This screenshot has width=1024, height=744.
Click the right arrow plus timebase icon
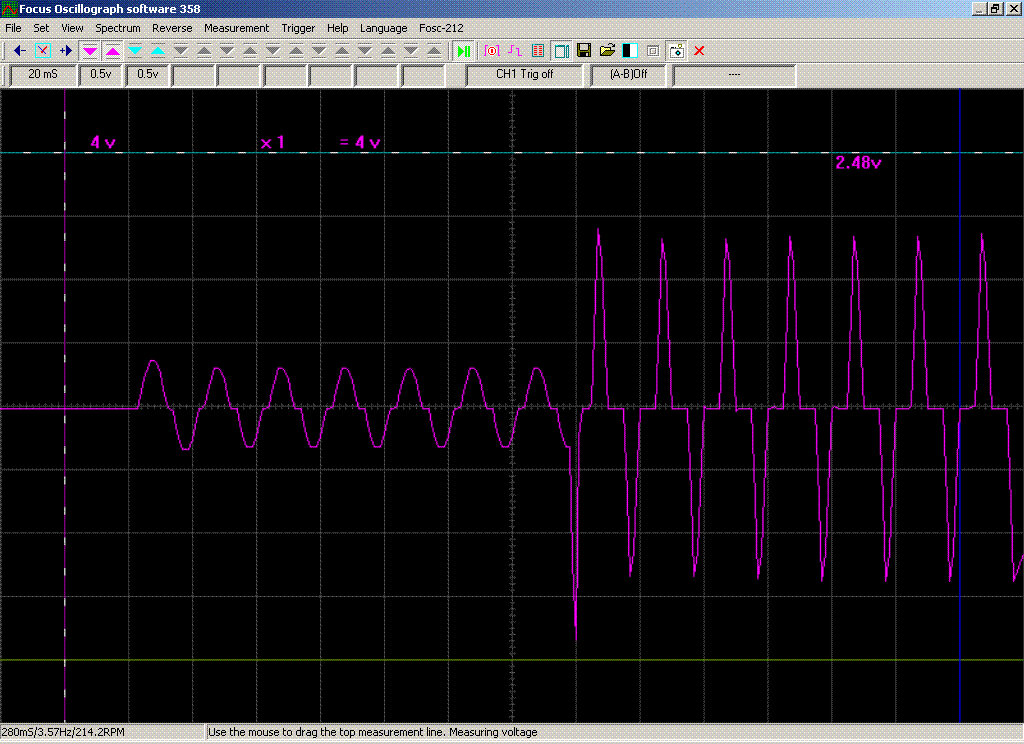pos(66,50)
